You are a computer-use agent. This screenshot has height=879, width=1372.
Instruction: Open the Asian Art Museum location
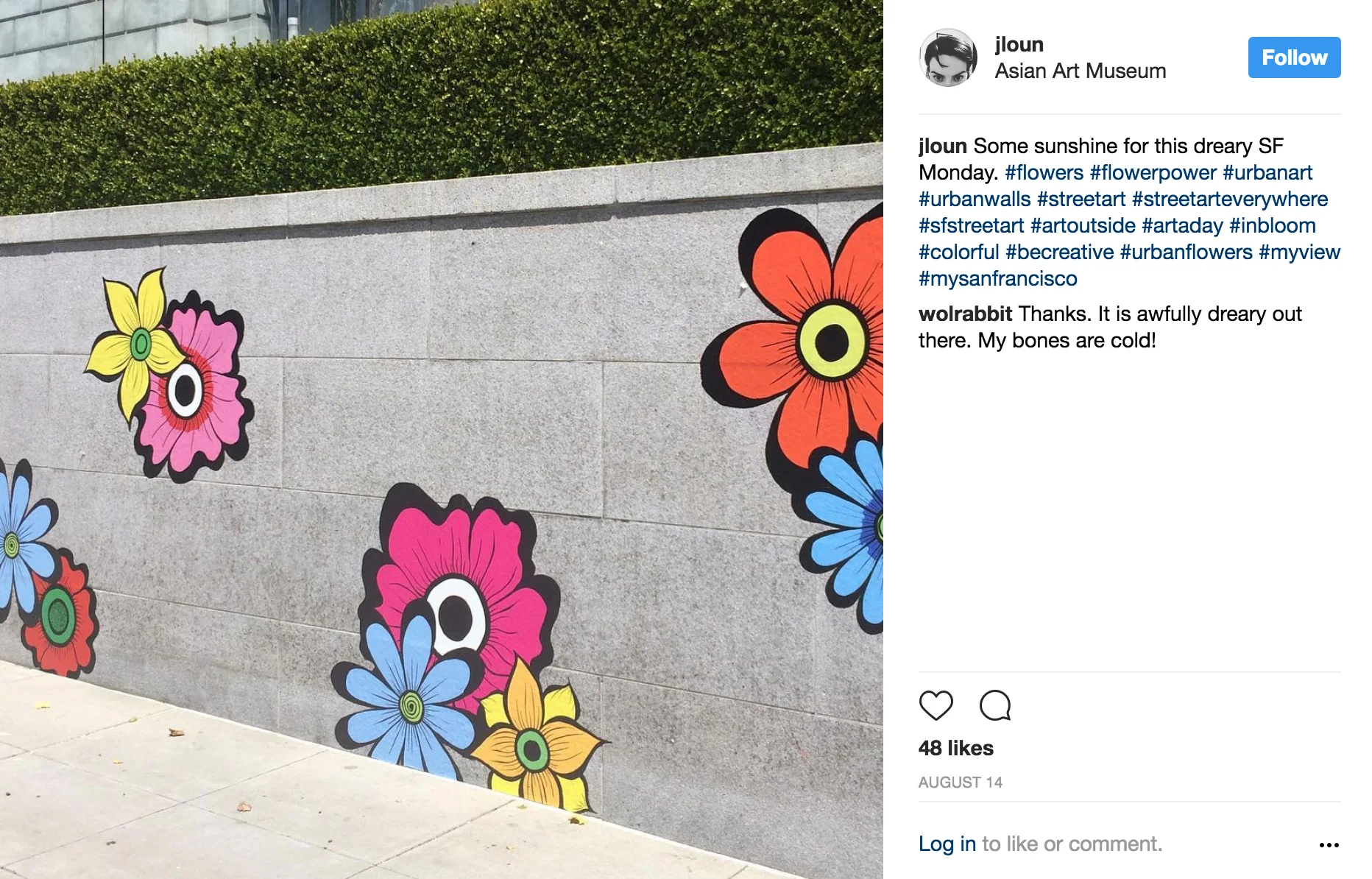click(x=1080, y=71)
